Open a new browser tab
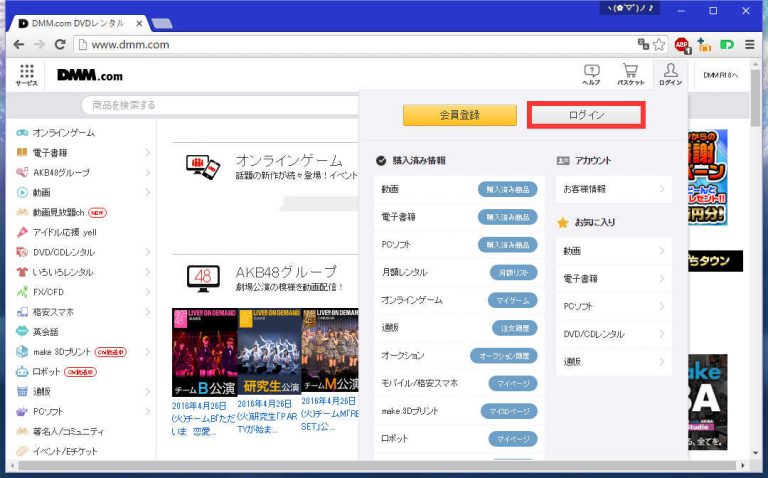 [x=162, y=23]
